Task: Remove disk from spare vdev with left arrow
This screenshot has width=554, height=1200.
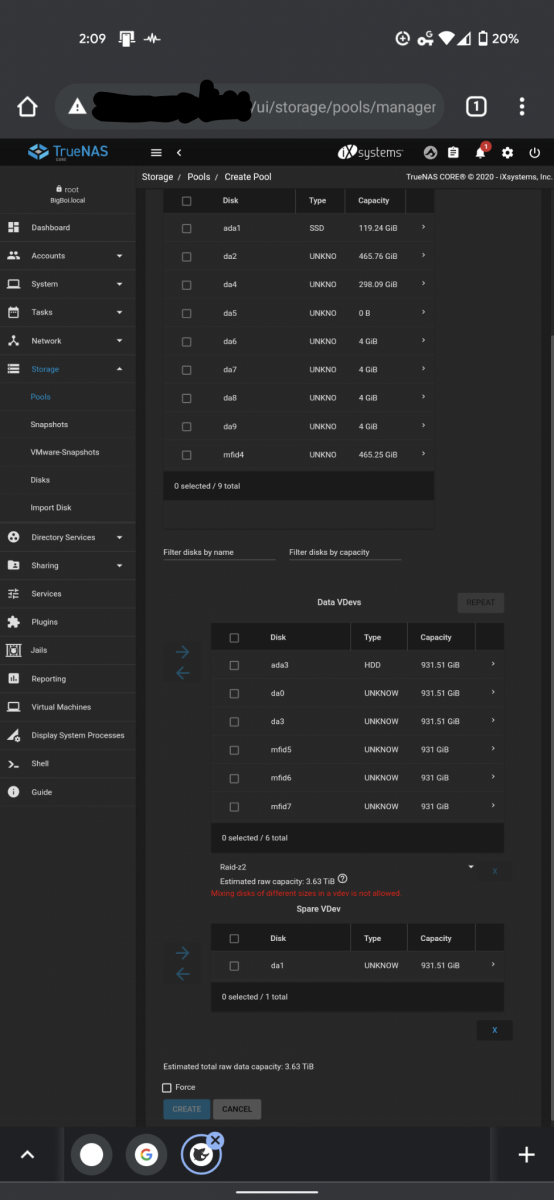Action: 182,974
